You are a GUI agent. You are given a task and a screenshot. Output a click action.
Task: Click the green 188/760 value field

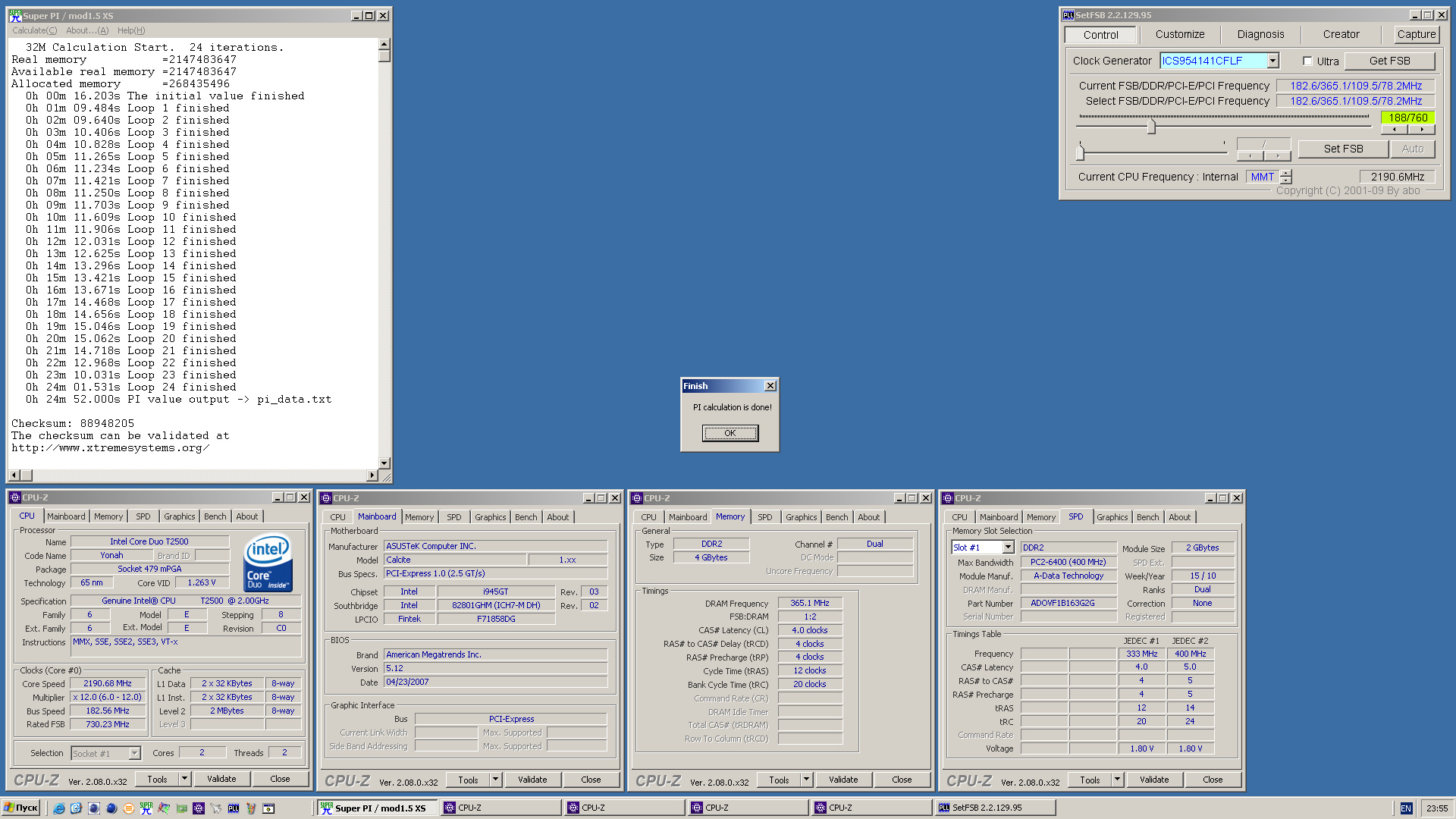click(1407, 118)
